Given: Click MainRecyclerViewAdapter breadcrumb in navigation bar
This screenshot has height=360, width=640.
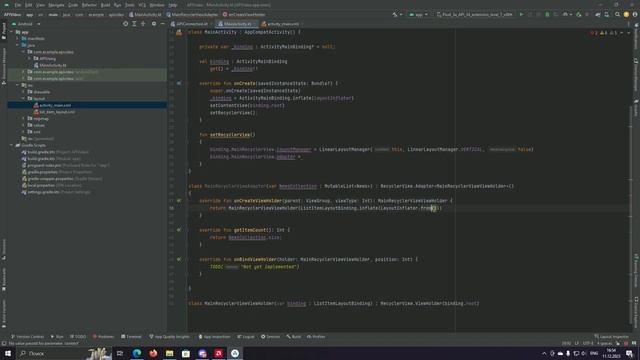Looking at the screenshot, I should click(x=192, y=14).
